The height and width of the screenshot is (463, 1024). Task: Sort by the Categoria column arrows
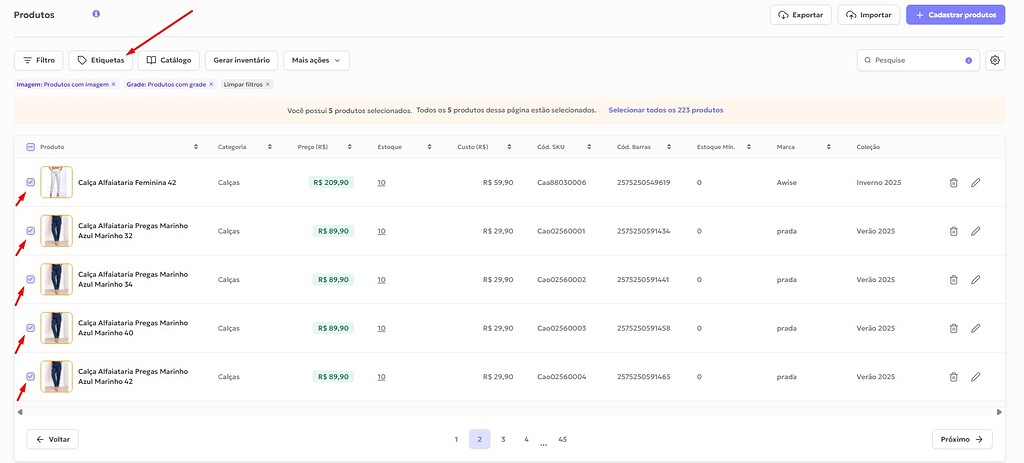tap(270, 147)
